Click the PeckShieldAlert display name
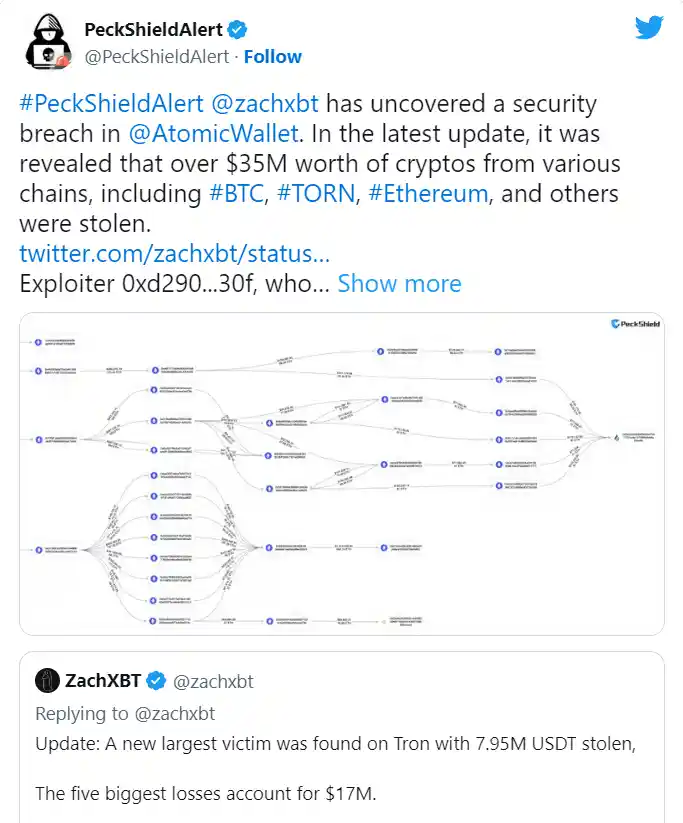 [x=153, y=29]
